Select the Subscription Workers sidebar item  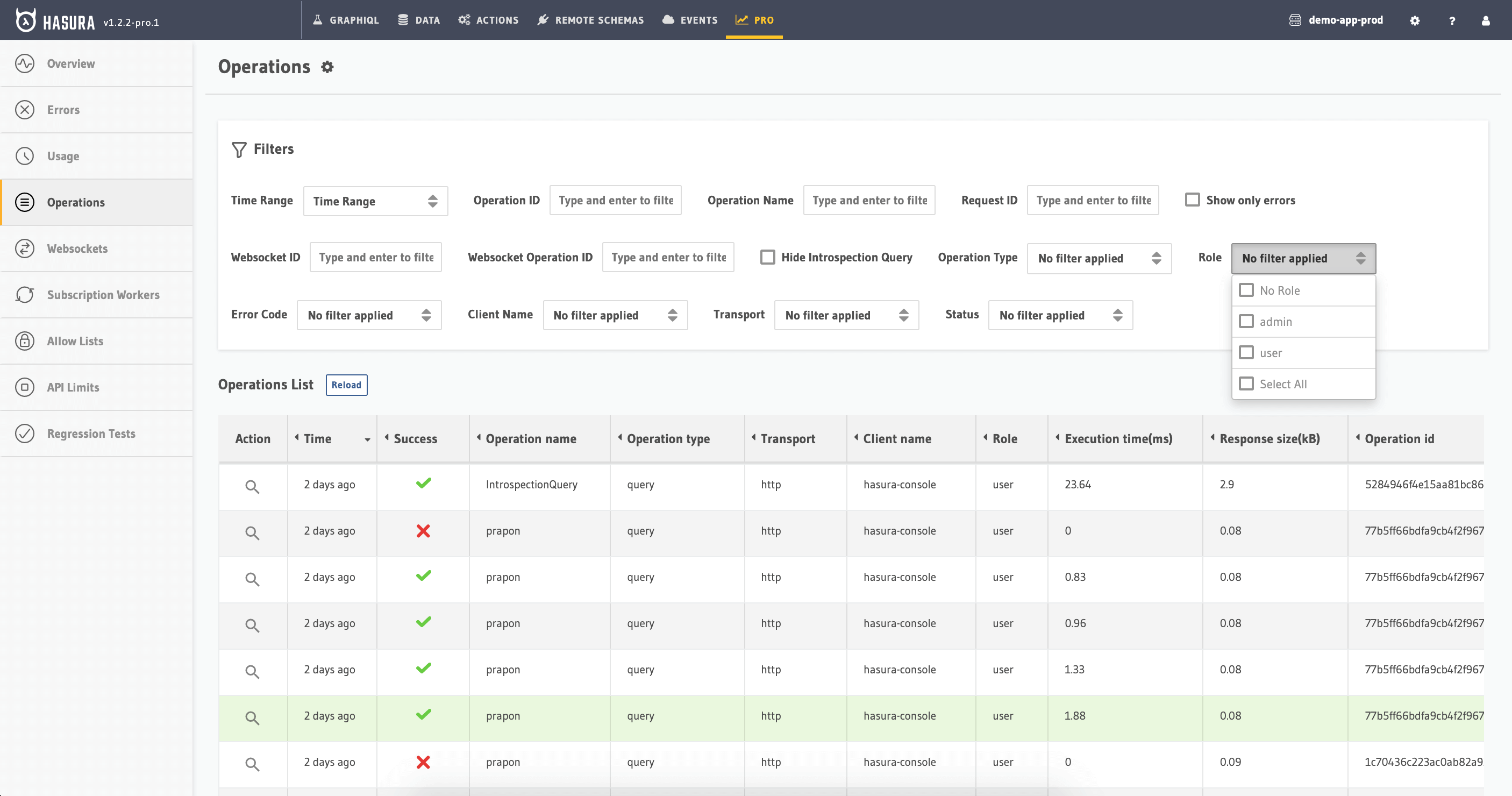tap(103, 295)
